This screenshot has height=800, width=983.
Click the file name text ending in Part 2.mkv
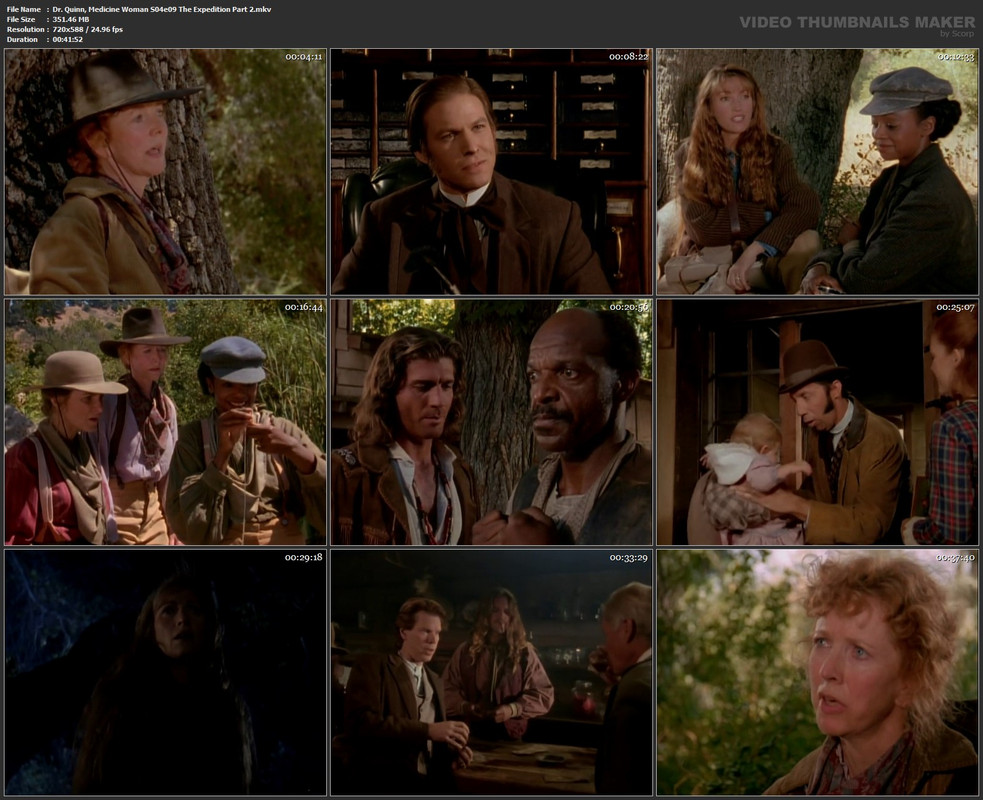point(162,9)
